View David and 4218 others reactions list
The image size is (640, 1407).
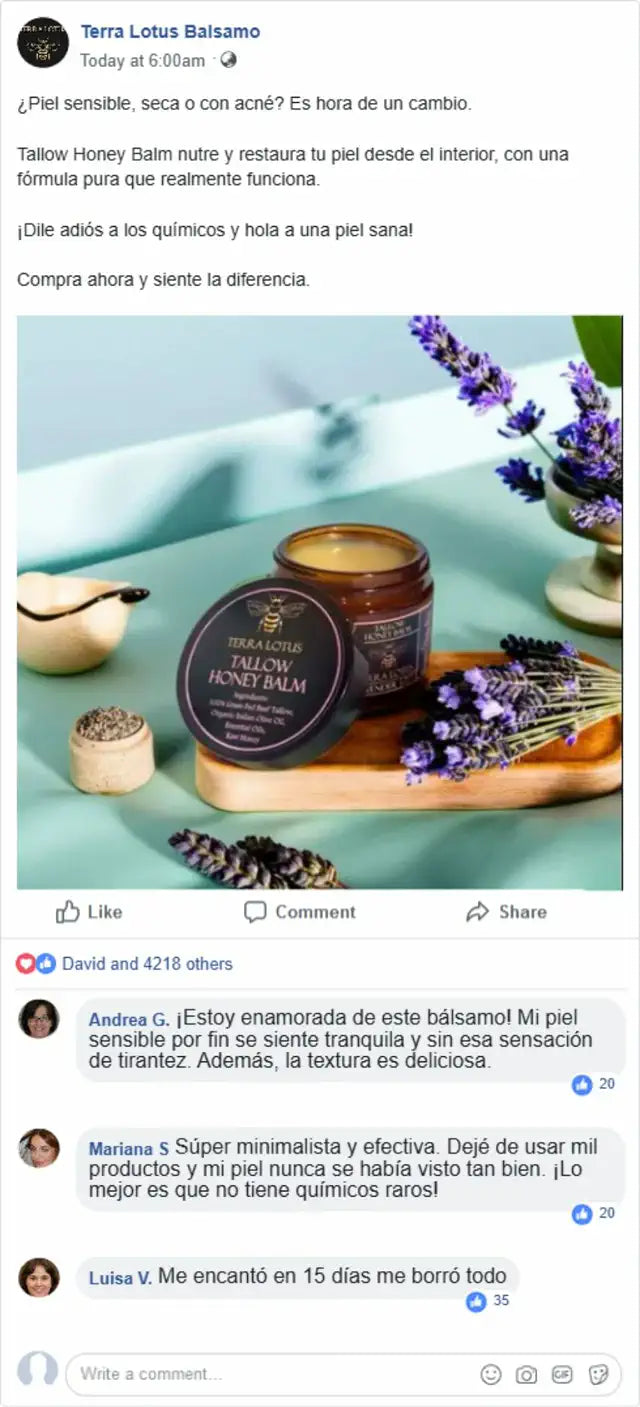[x=147, y=964]
